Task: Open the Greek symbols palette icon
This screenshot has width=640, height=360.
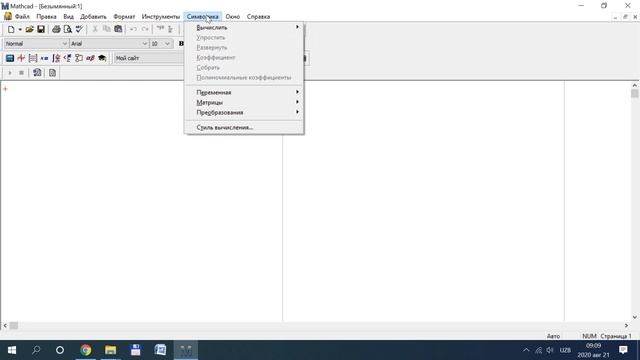Action: (90, 58)
